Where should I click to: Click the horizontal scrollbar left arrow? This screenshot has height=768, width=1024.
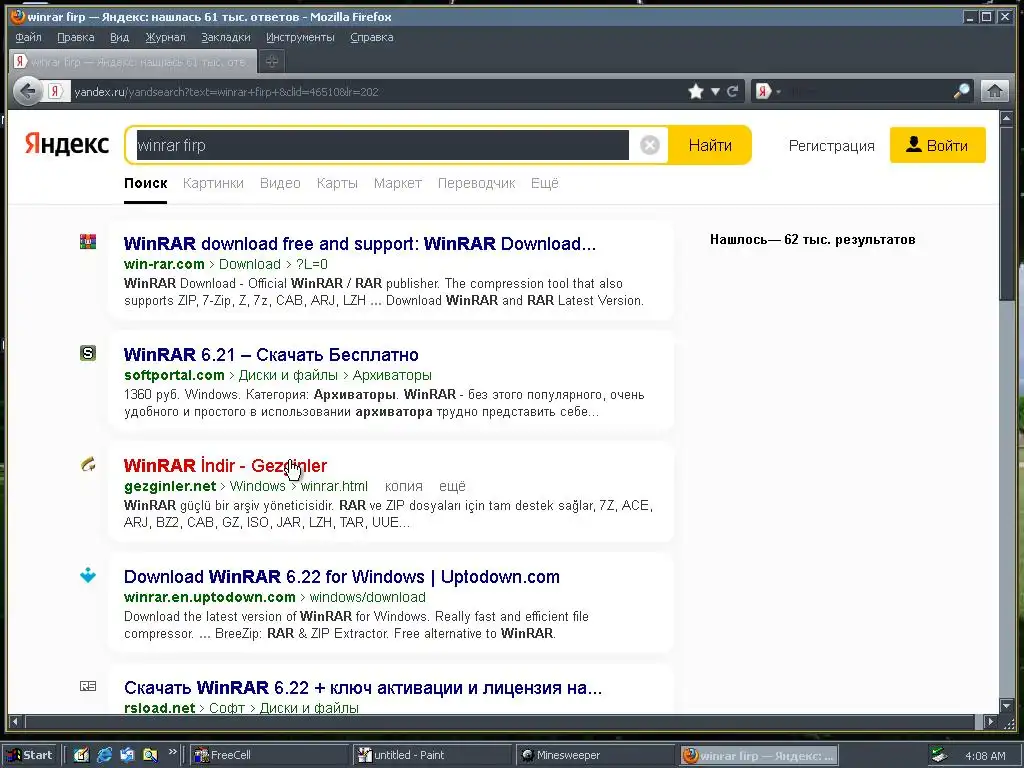tap(15, 722)
